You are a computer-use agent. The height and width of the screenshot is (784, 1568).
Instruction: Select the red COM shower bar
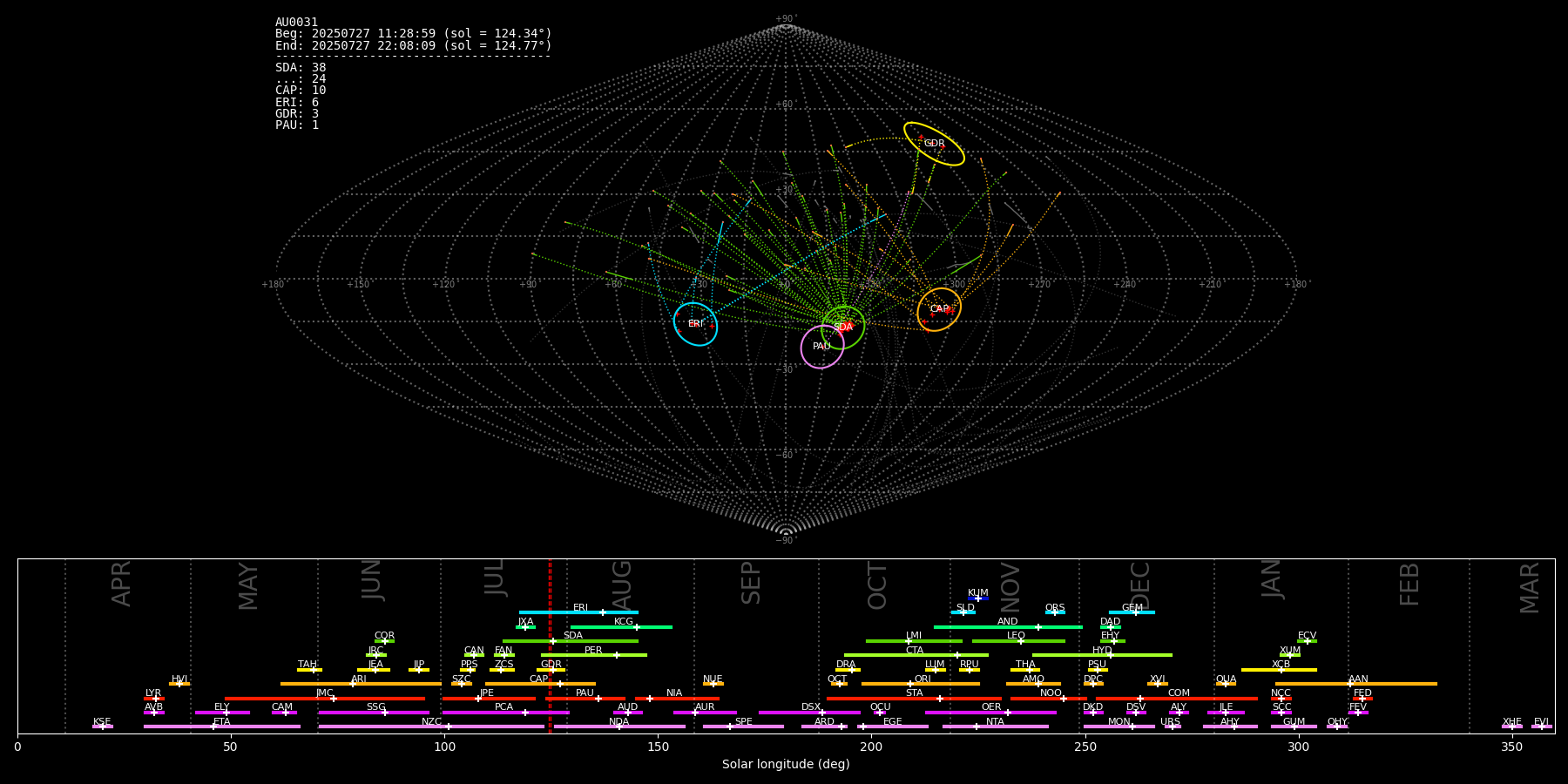coord(1177,699)
